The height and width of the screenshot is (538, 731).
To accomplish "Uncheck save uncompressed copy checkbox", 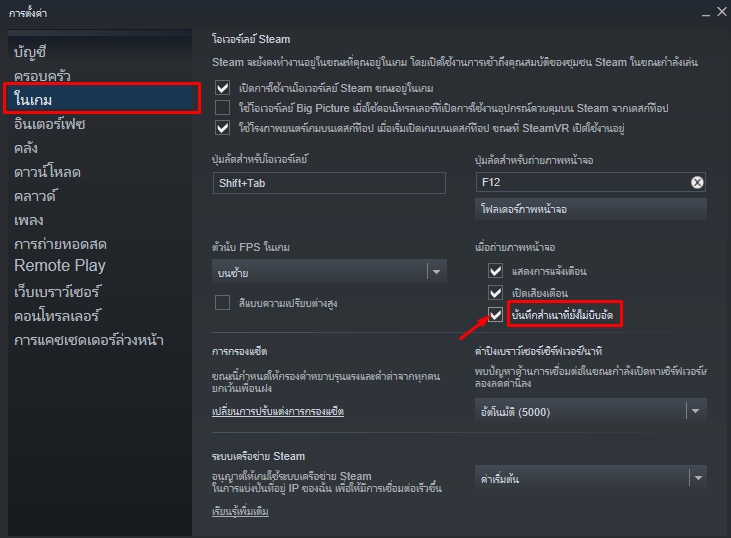I will [495, 315].
